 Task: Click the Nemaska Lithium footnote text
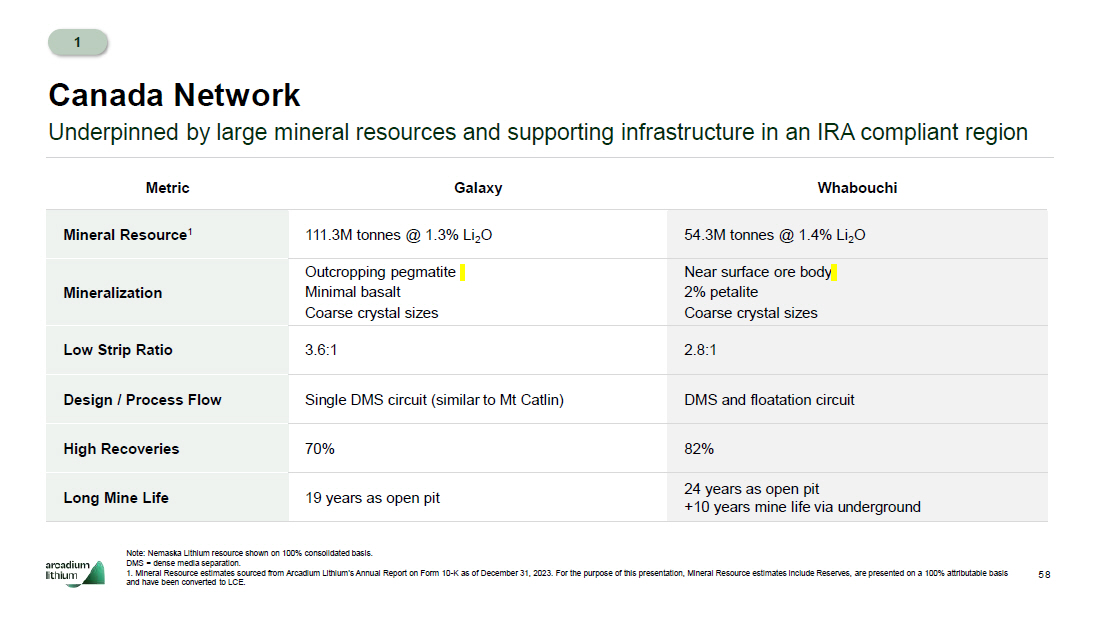[250, 553]
